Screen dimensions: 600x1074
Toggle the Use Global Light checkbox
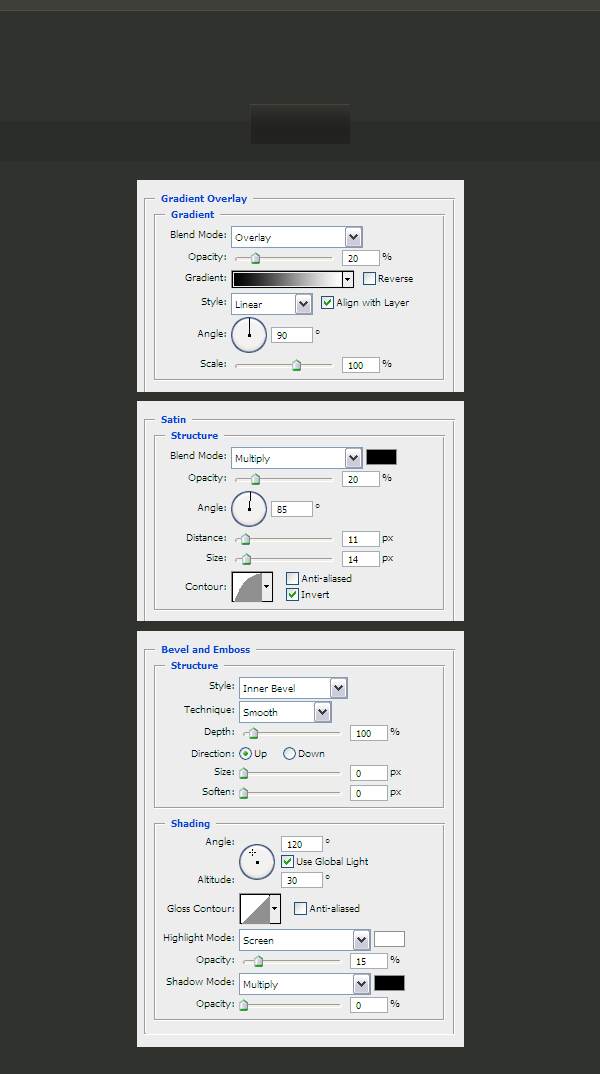tap(287, 861)
